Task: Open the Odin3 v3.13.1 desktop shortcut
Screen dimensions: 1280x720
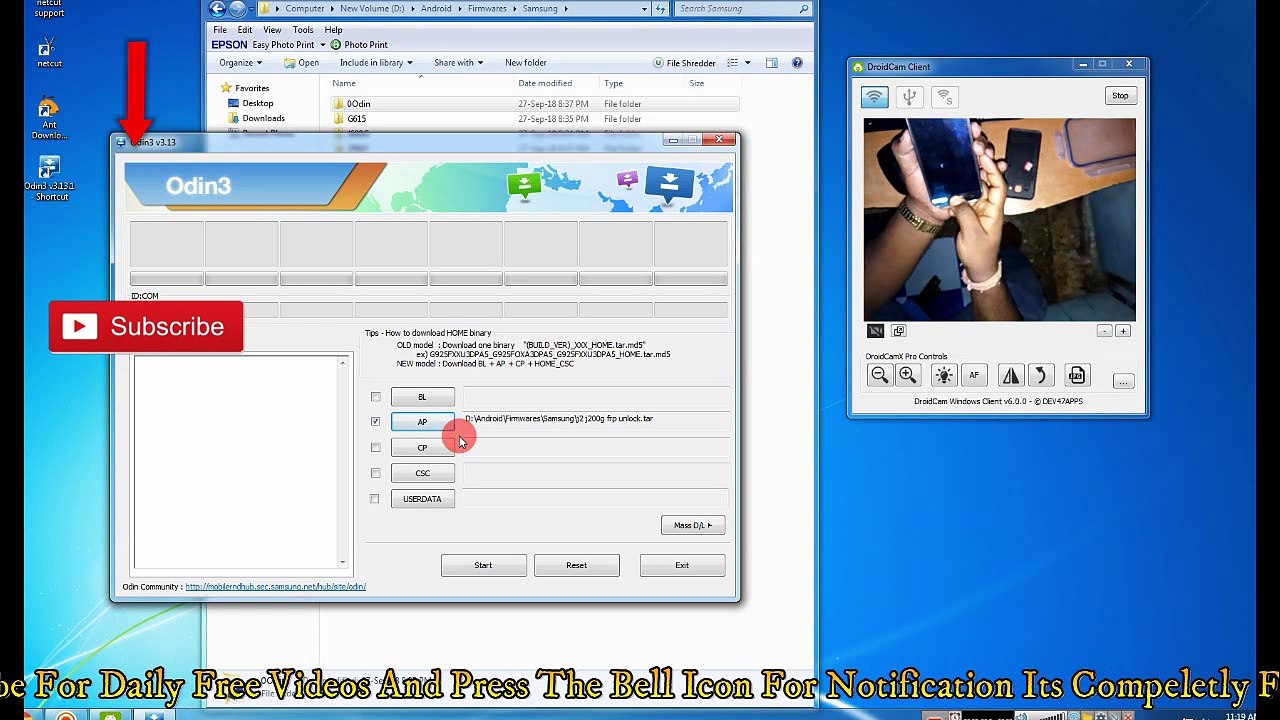Action: 49,178
